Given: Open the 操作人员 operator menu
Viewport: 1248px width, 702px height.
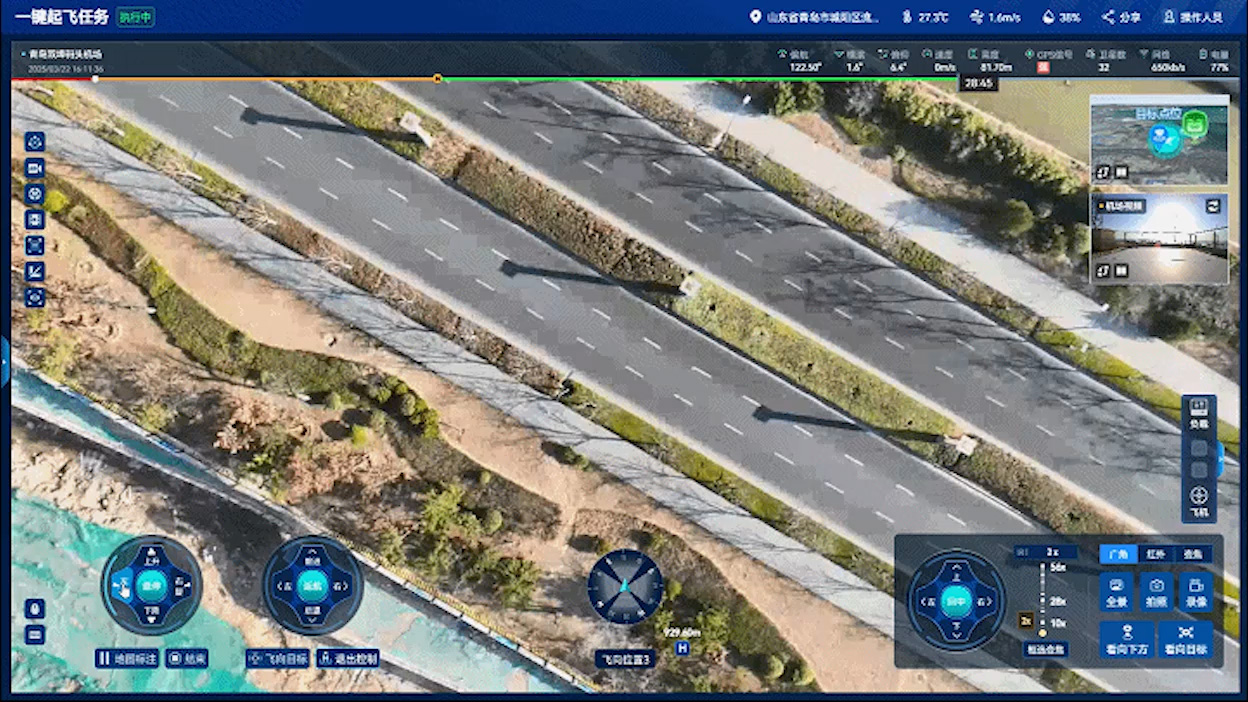Looking at the screenshot, I should click(1193, 17).
